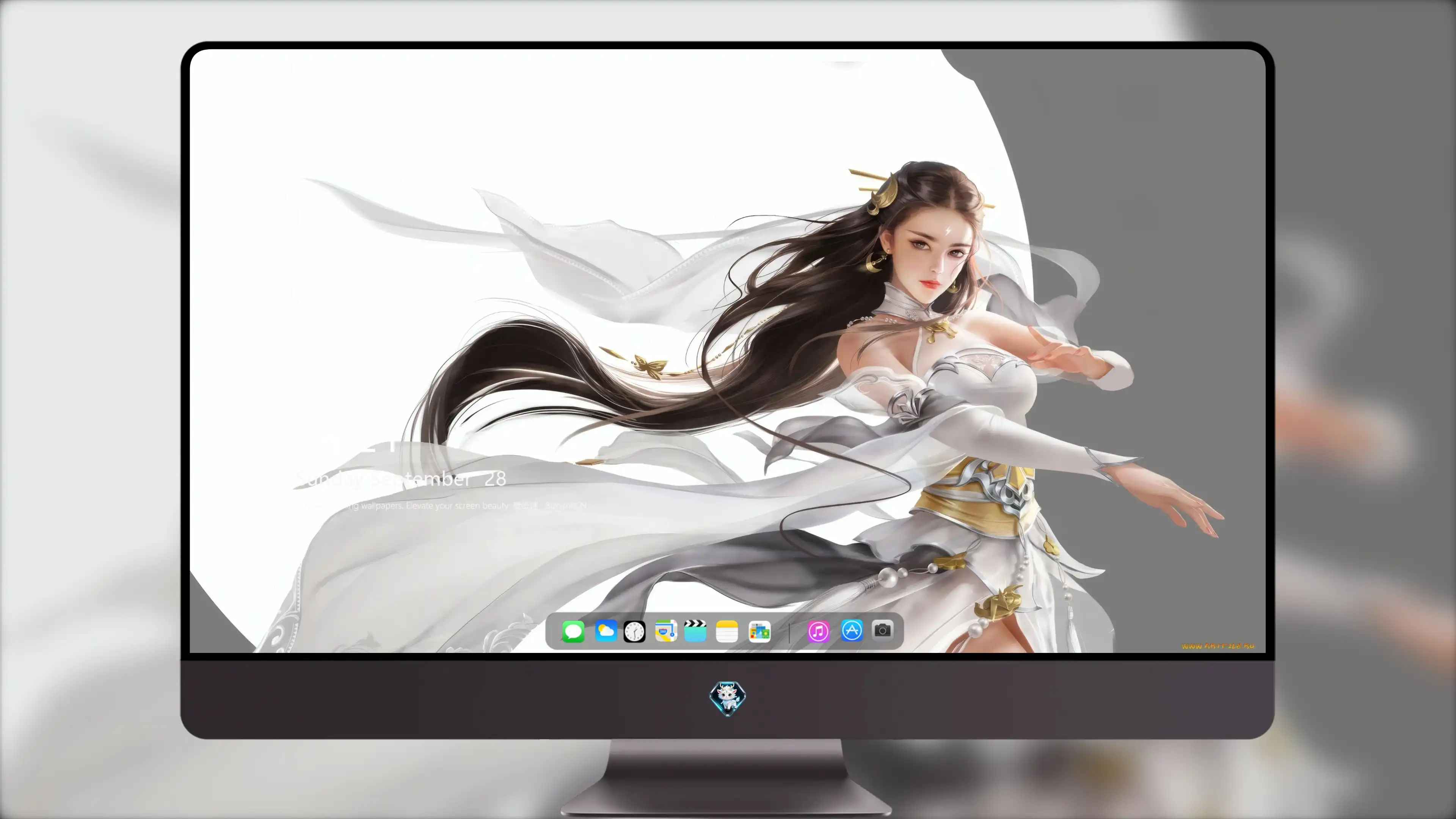Open the Photos collage app in the dock
Viewport: 1456px width, 819px height.
pos(759,631)
